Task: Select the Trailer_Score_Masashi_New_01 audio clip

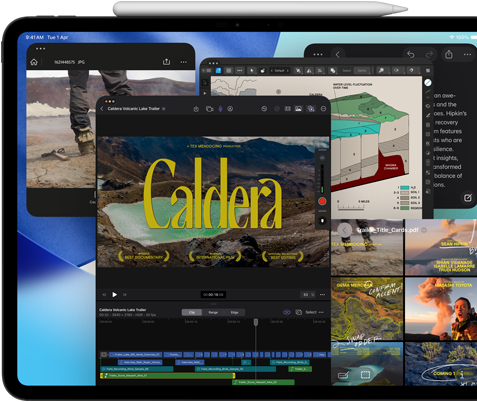Action: click(x=168, y=376)
